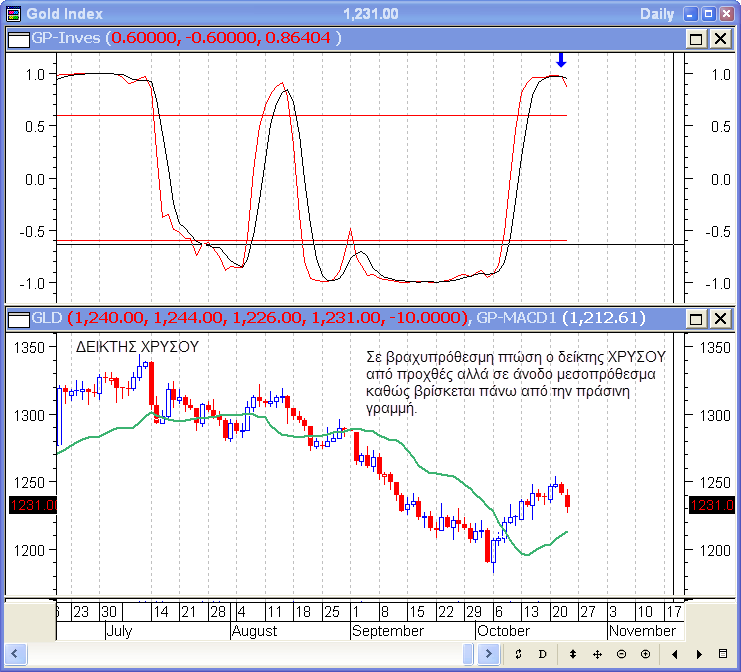Image resolution: width=741 pixels, height=672 pixels.
Task: Click the vertical rescale arrows icon
Action: [572, 654]
